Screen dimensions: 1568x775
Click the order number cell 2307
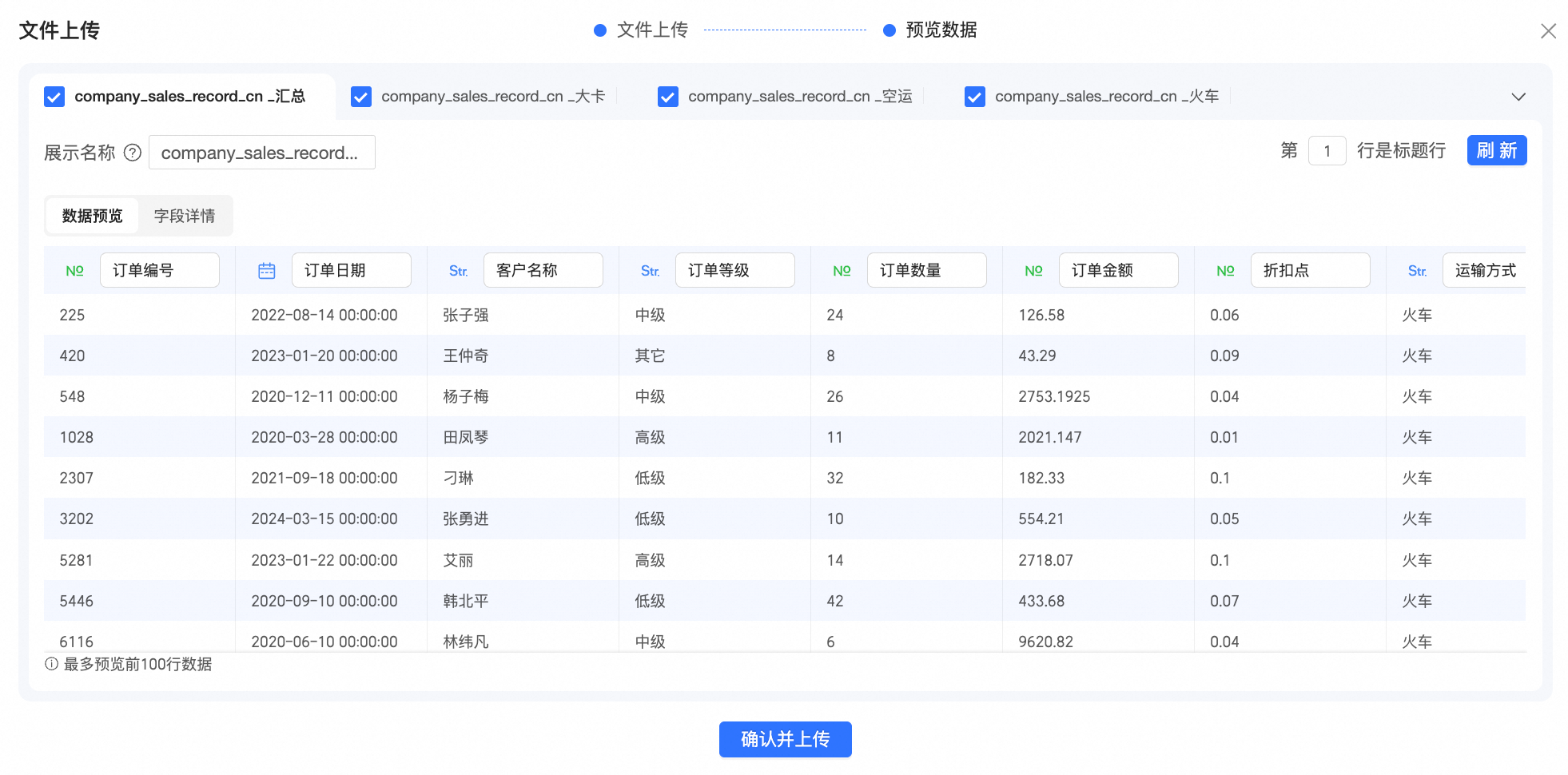[77, 478]
